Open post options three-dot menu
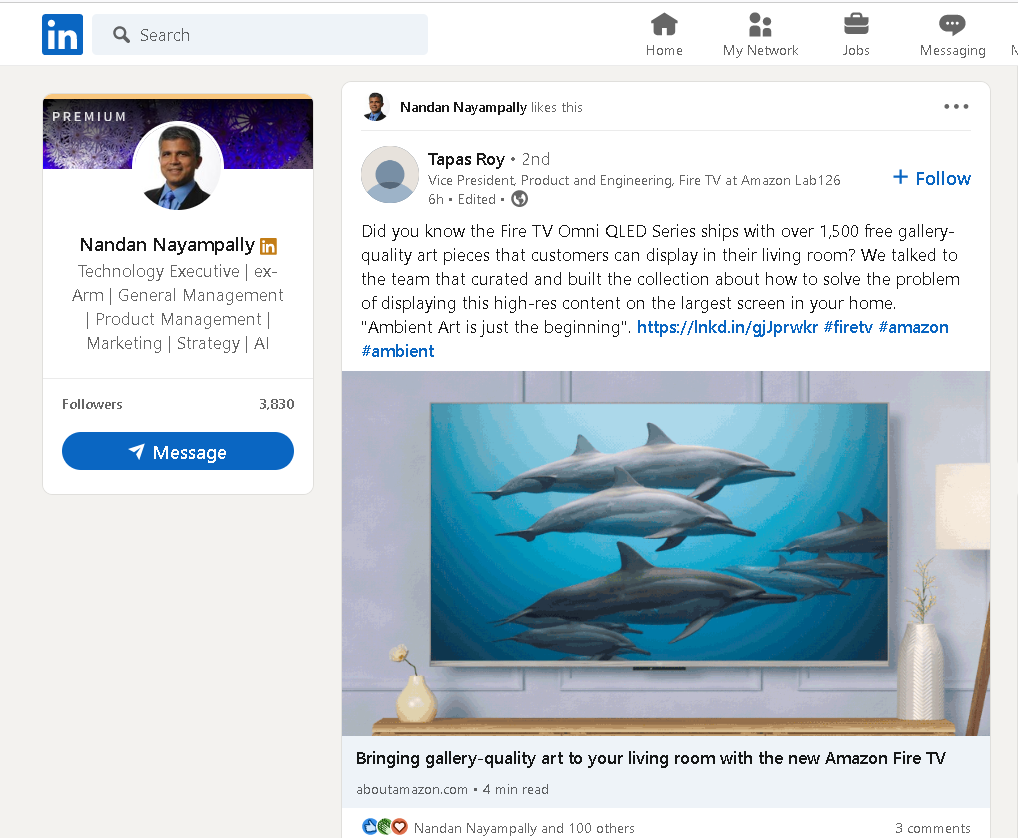The width and height of the screenshot is (1018, 838). tap(956, 107)
